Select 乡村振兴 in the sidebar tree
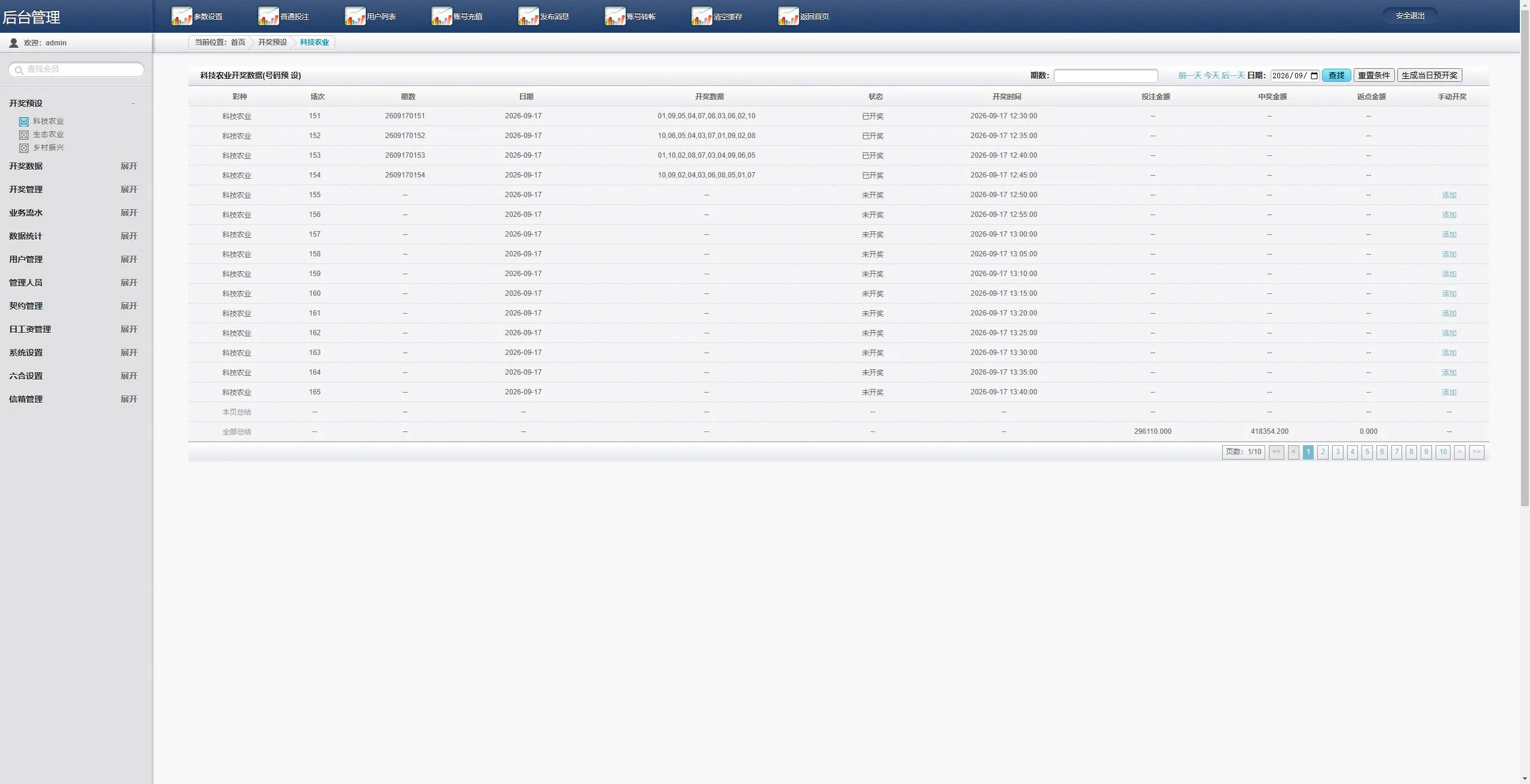Viewport: 1530px width, 784px height. point(48,148)
